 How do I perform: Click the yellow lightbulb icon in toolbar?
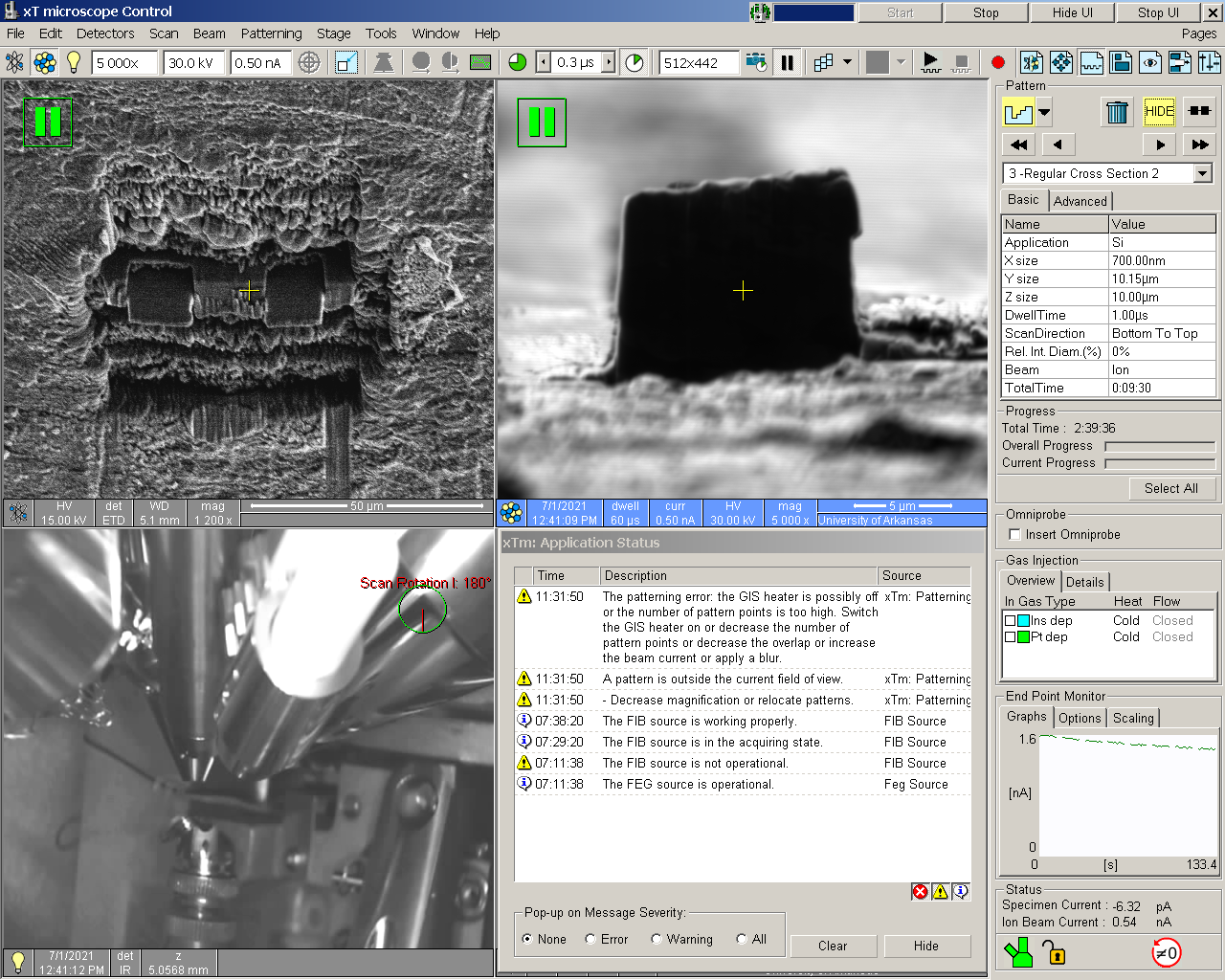pyautogui.click(x=74, y=63)
